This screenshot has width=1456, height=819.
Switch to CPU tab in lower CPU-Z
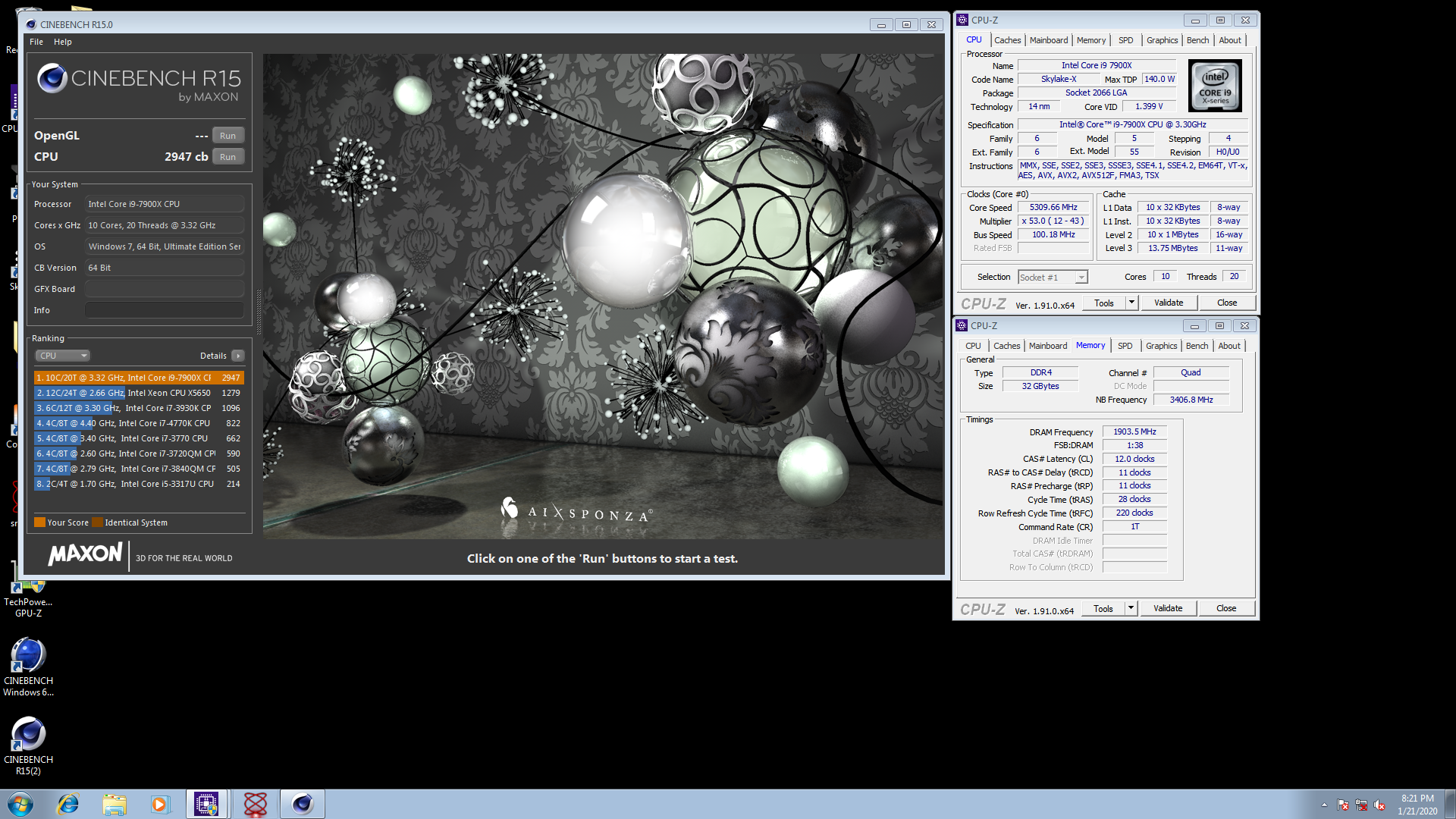pyautogui.click(x=973, y=346)
